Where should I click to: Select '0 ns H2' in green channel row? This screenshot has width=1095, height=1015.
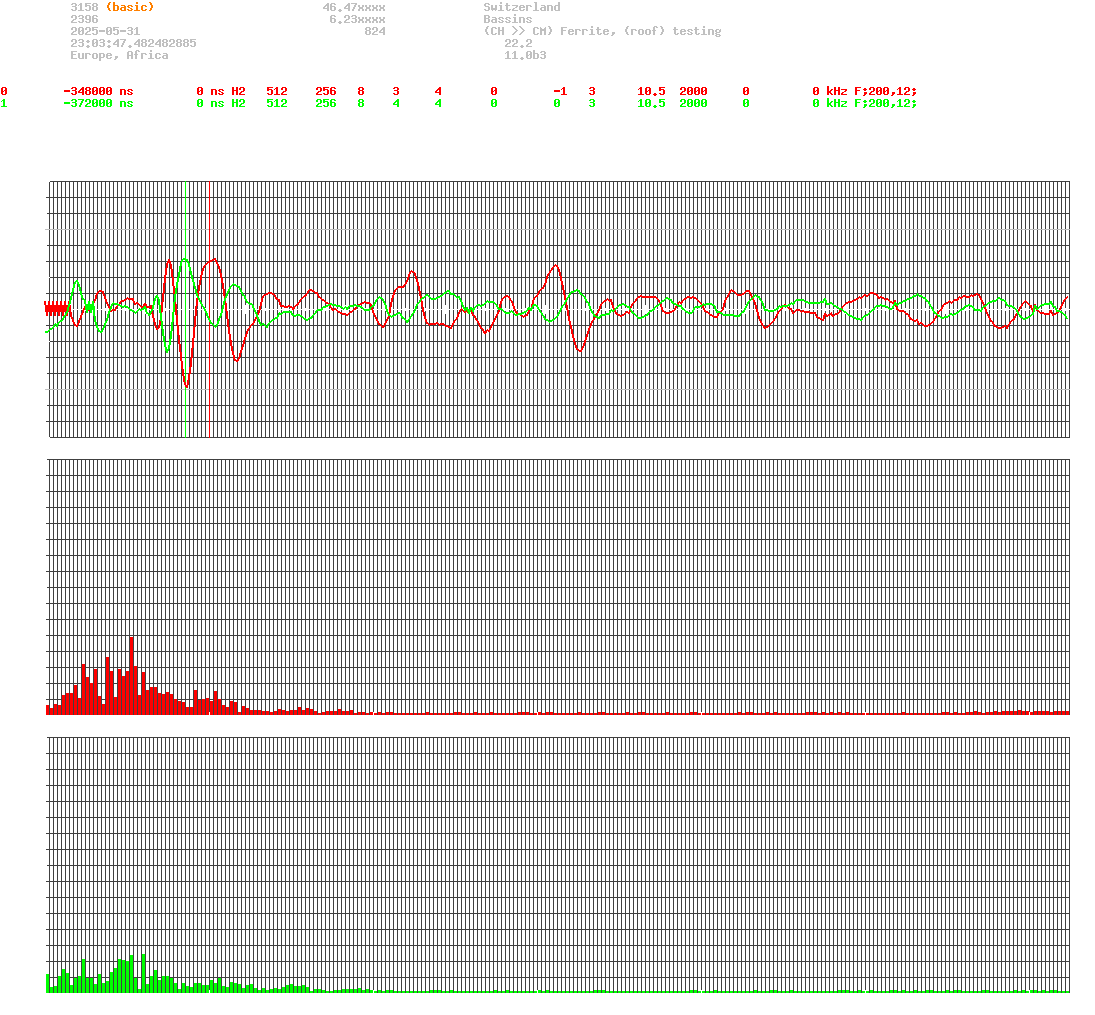tap(221, 103)
